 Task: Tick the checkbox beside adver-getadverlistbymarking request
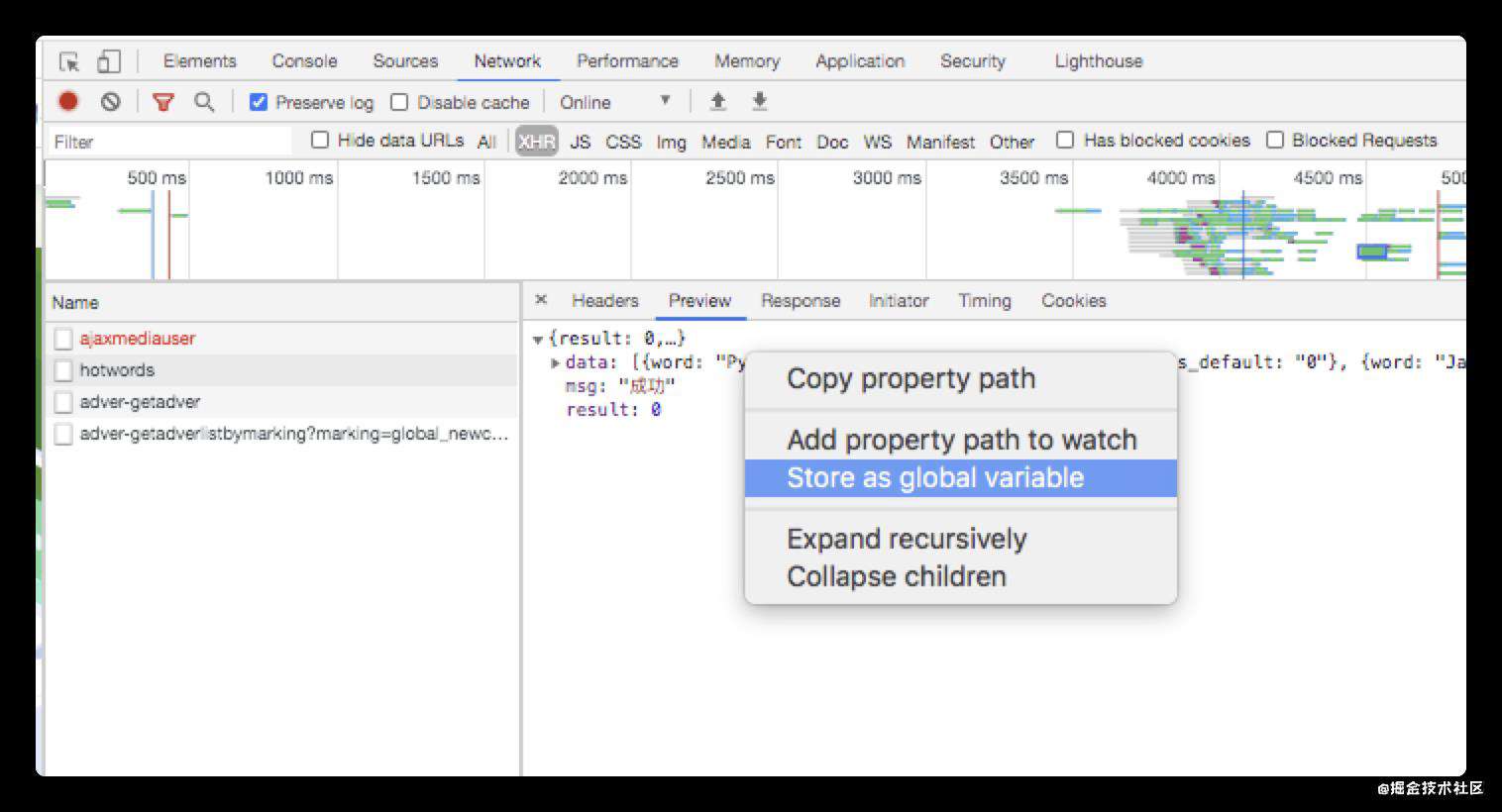(x=63, y=434)
